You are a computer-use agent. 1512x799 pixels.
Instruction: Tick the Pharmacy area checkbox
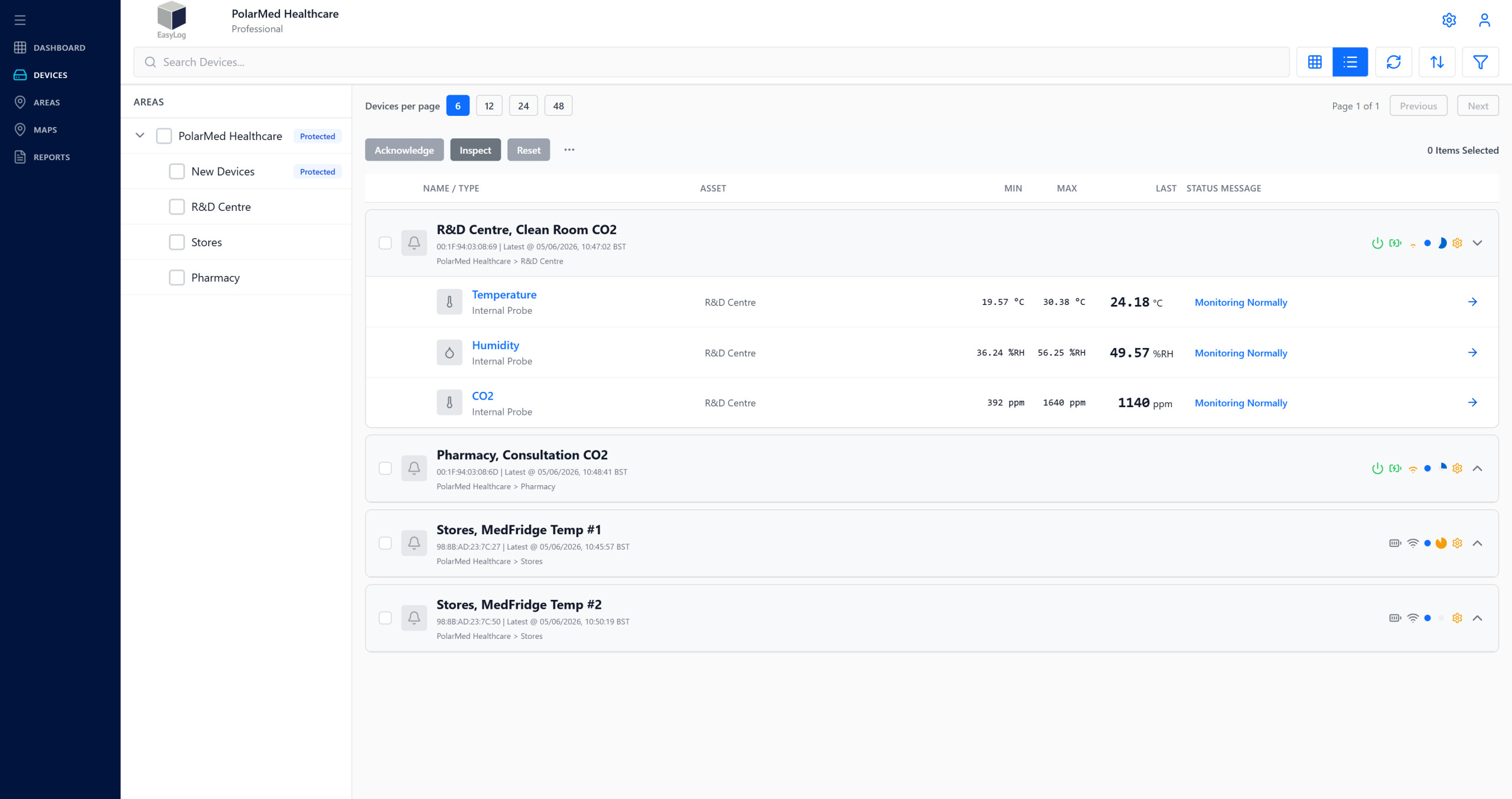(177, 278)
